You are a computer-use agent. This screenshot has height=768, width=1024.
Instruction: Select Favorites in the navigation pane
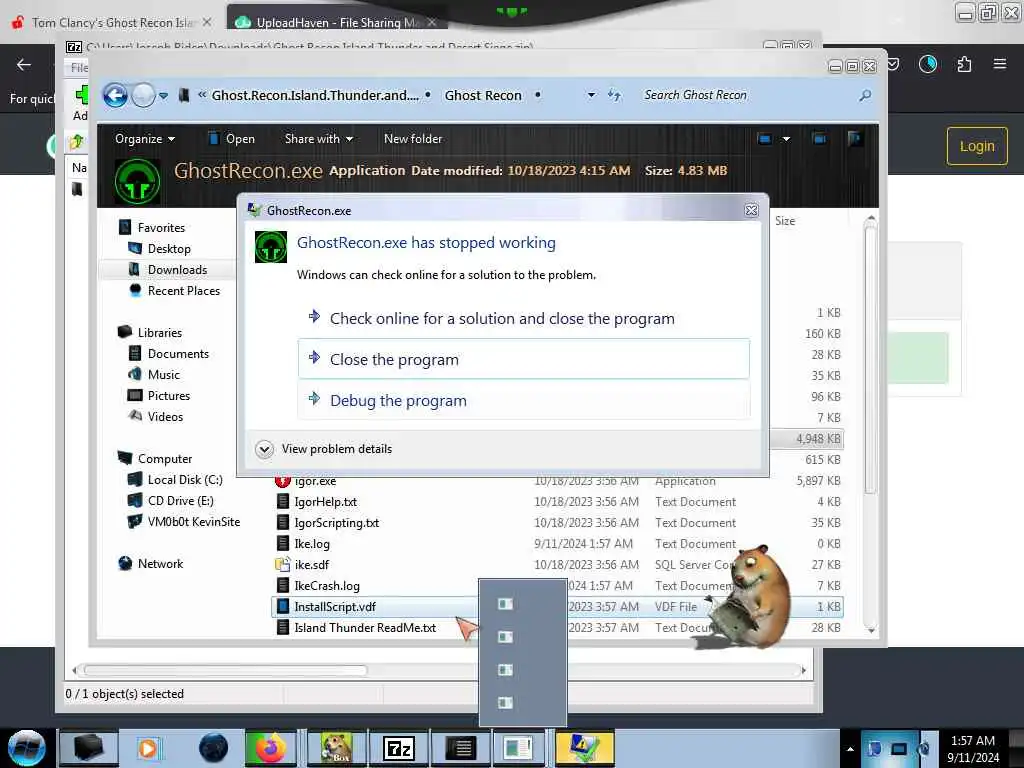161,228
